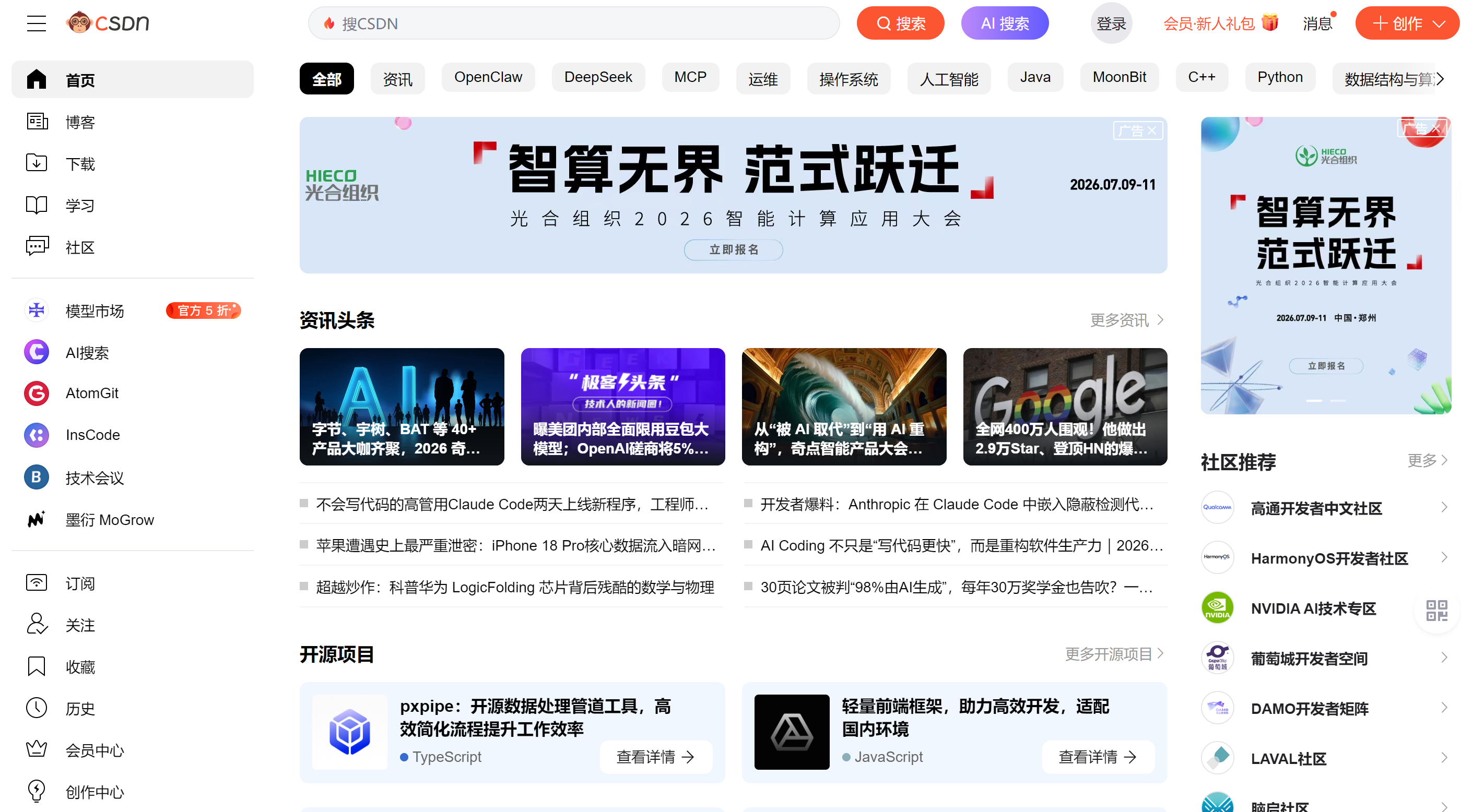This screenshot has width=1461, height=812.
Task: Click the orange 搜索 button
Action: (x=900, y=23)
